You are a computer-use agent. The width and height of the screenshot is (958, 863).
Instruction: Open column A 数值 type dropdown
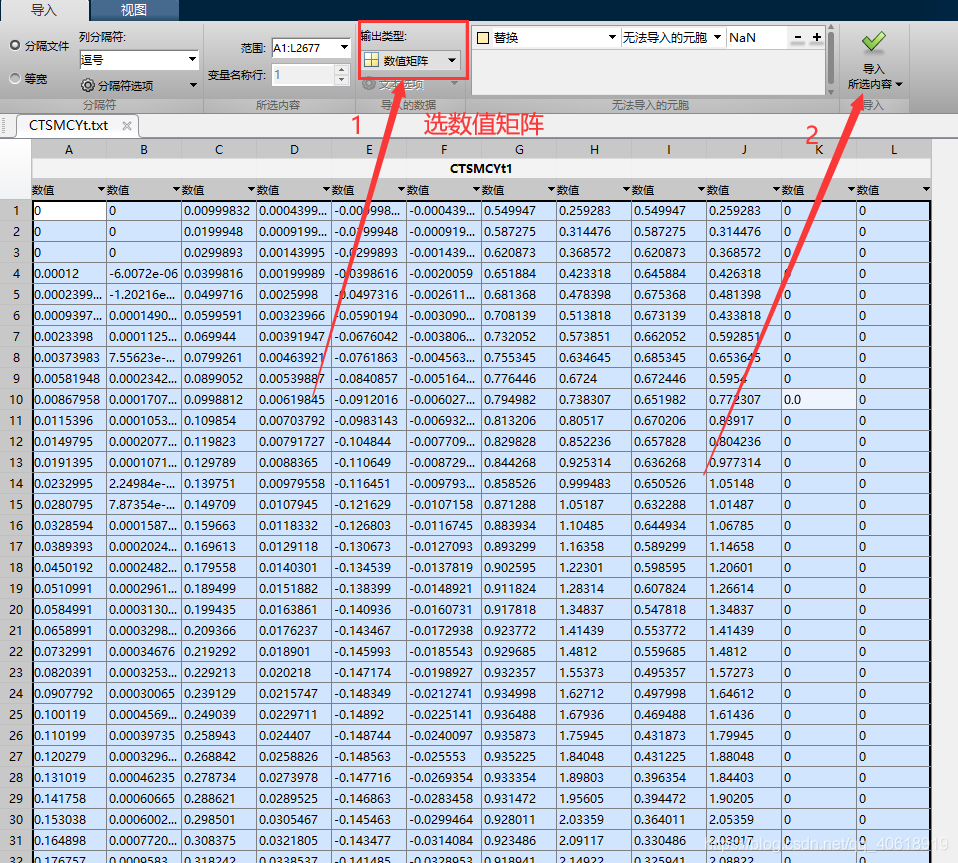(101, 190)
